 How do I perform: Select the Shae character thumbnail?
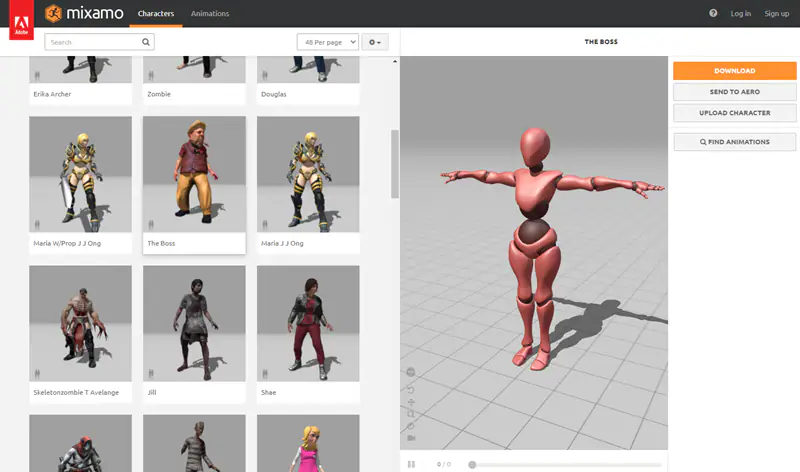coord(308,324)
